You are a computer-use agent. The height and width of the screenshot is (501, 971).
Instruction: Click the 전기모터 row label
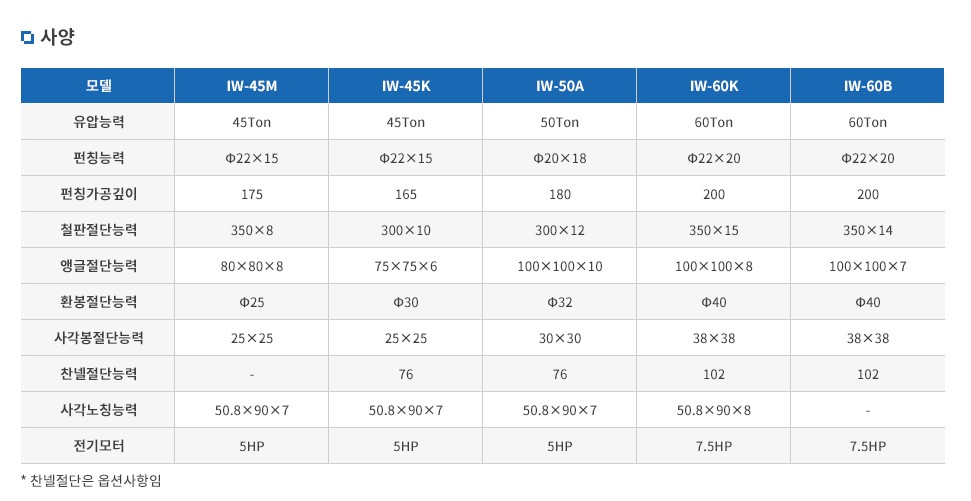click(98, 446)
